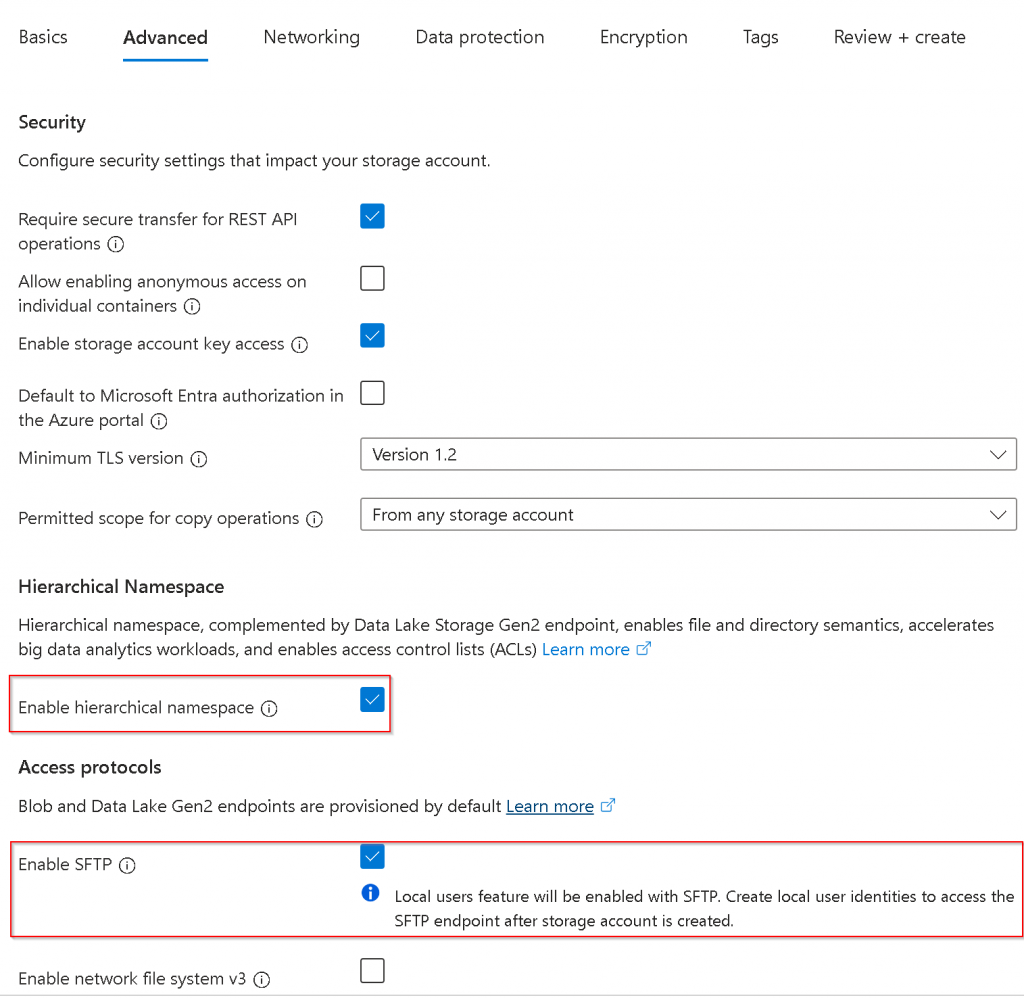The width and height of the screenshot is (1024, 998).
Task: Open Learn more link under Access protocols
Action: (550, 806)
